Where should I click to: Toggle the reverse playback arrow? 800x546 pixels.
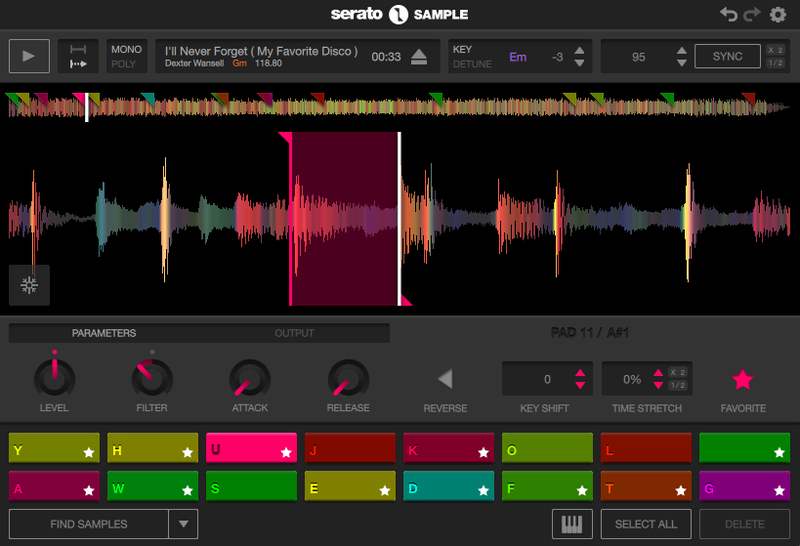pos(445,379)
